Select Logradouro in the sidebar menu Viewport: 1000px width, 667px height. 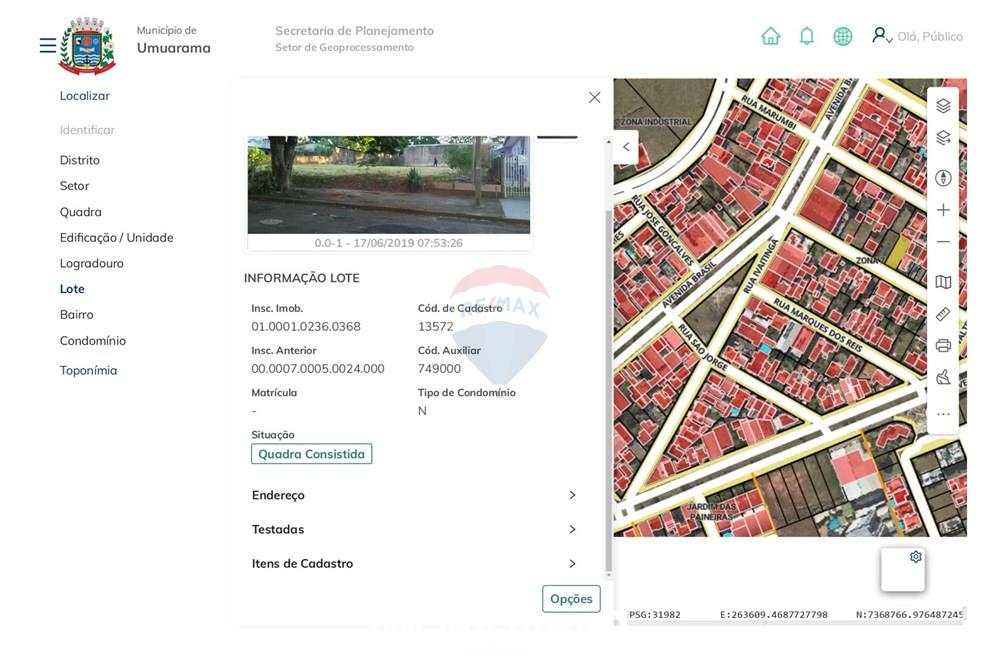click(91, 263)
